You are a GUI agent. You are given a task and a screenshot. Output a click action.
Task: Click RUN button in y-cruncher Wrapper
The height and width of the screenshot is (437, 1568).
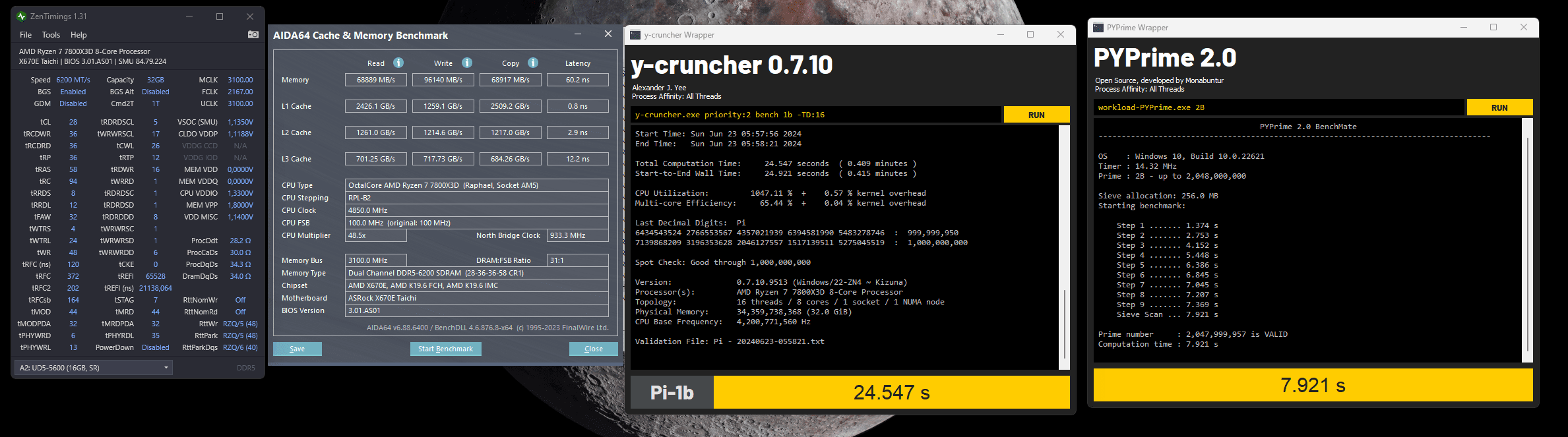pyautogui.click(x=1036, y=115)
